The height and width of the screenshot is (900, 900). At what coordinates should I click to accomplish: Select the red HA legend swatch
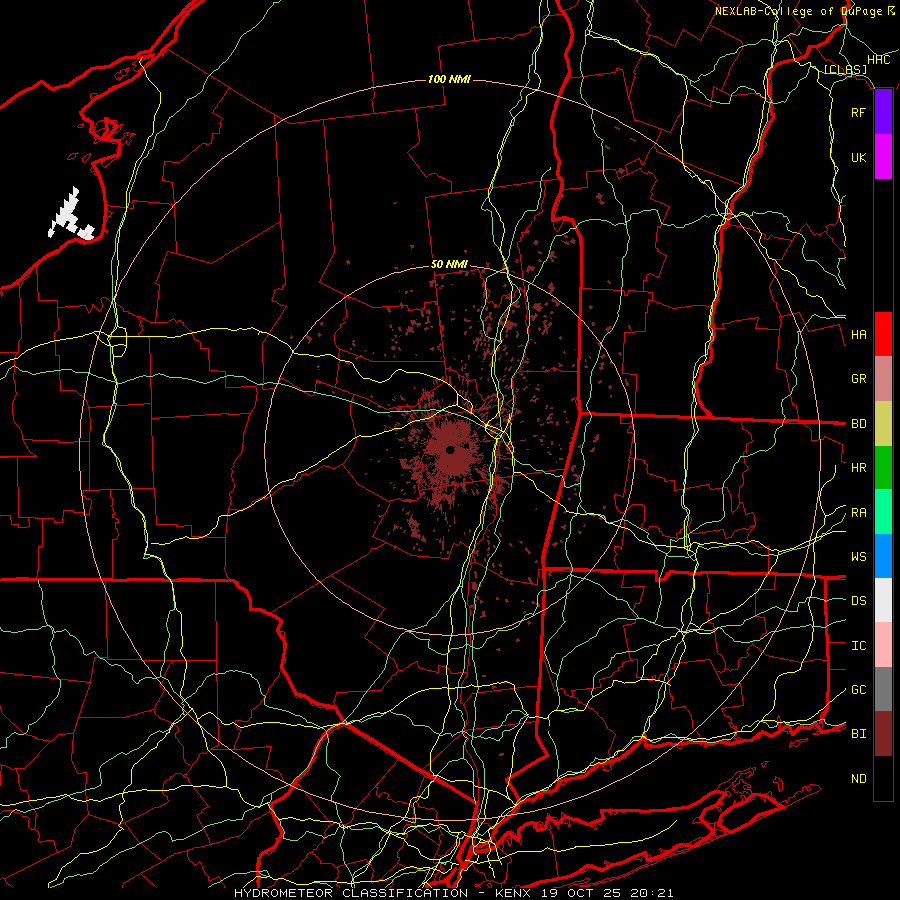[x=883, y=334]
